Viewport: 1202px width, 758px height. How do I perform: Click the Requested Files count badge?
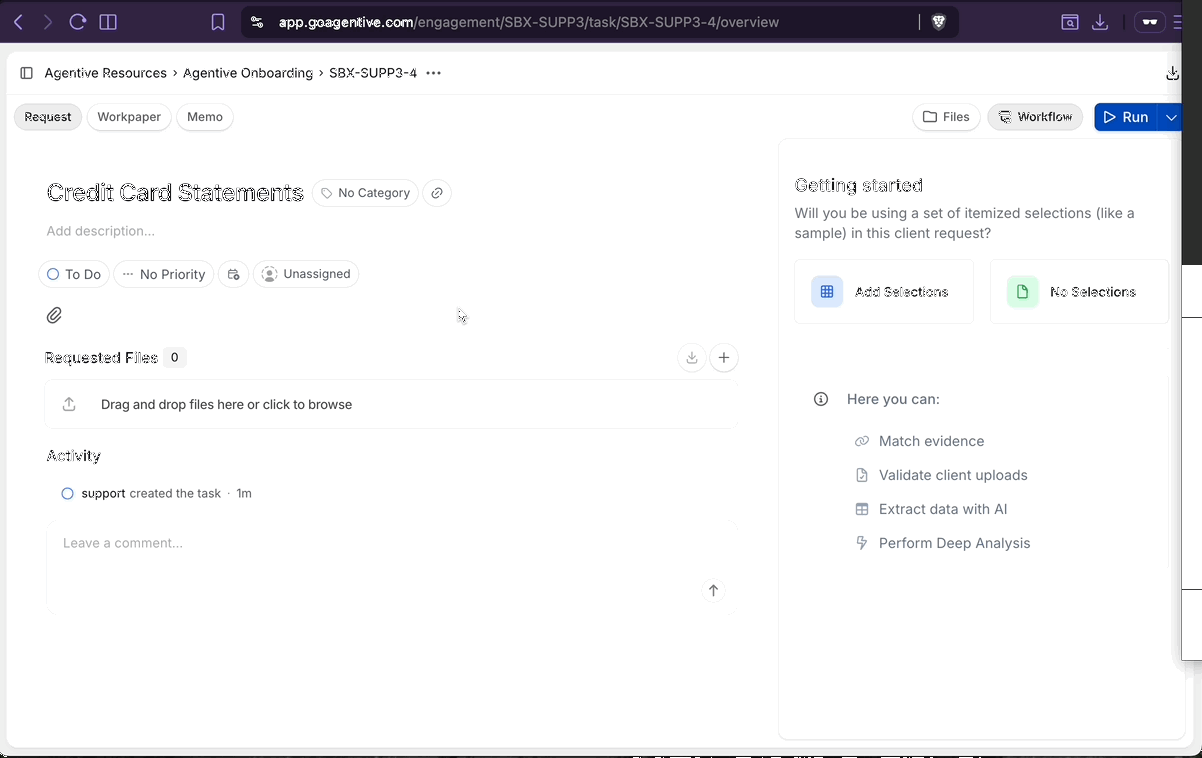[175, 357]
